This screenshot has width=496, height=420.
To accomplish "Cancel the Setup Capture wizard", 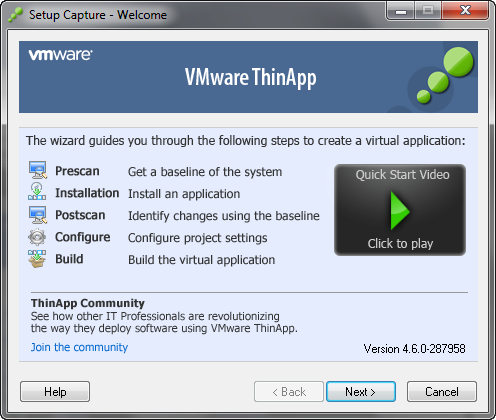I will pos(442,392).
